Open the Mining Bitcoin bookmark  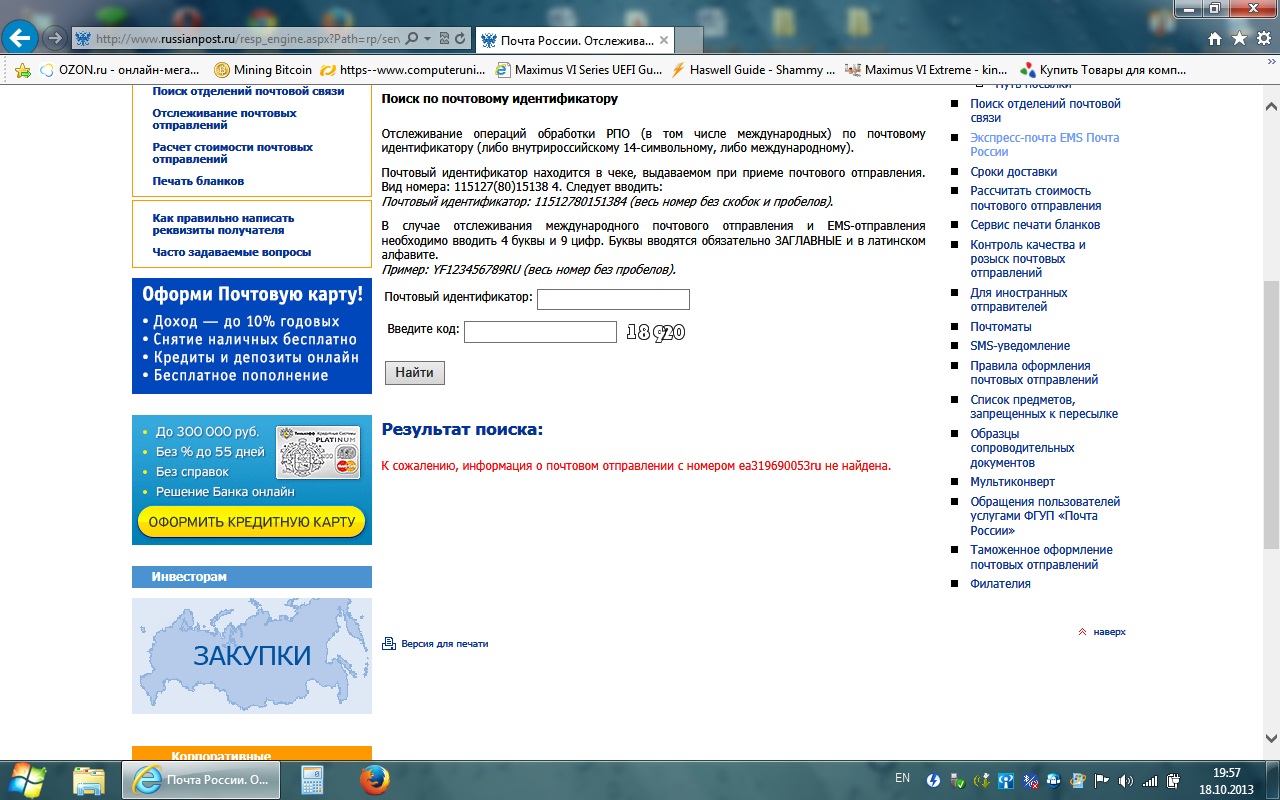coord(263,70)
